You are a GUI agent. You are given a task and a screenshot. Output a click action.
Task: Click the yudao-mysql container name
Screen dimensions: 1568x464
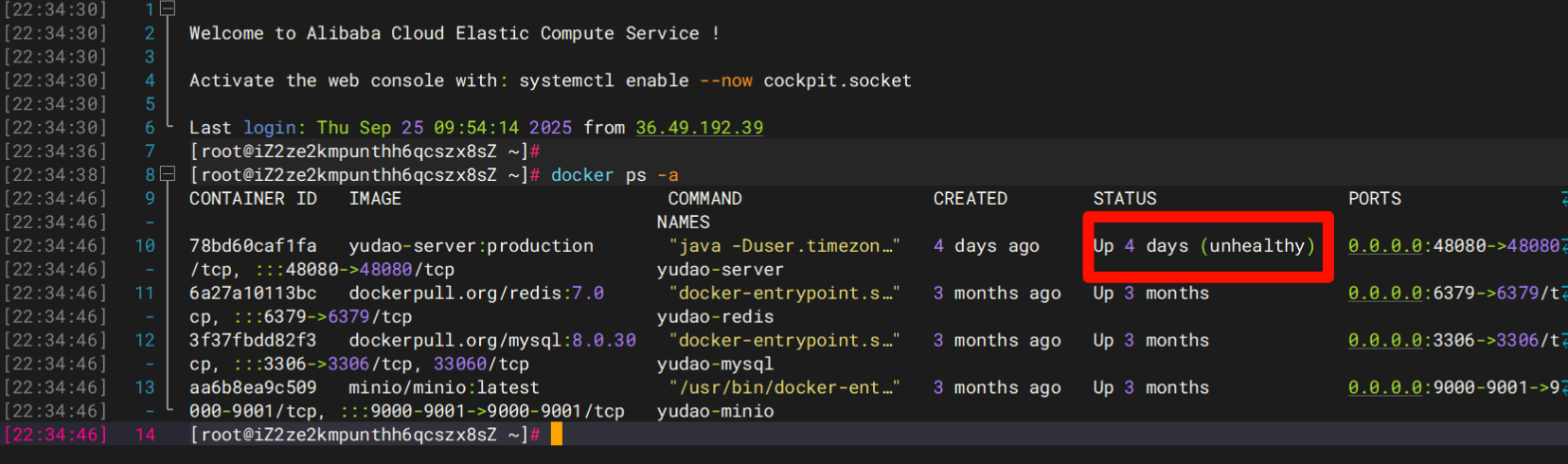pos(715,365)
